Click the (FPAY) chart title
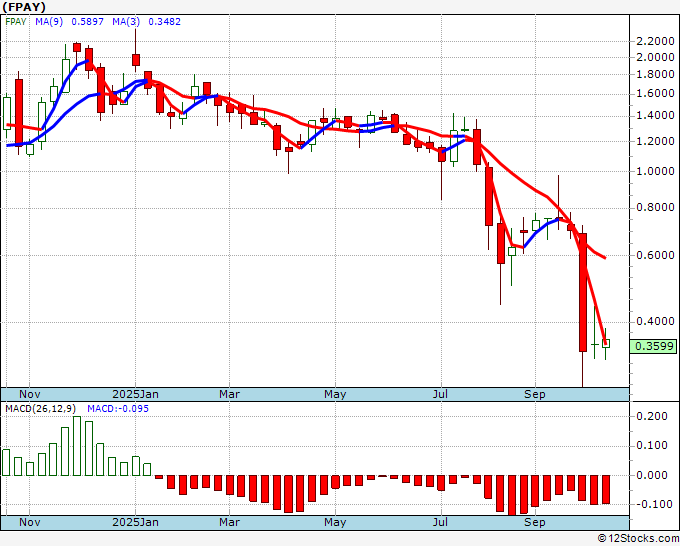The width and height of the screenshot is (680, 546). tap(24, 7)
